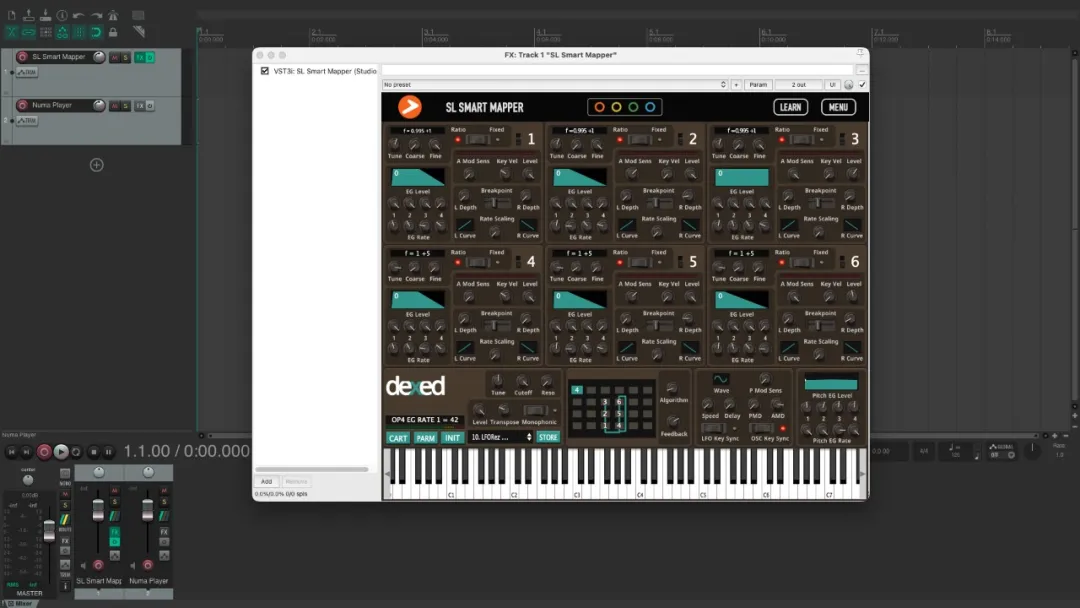Toggle the plugin bypass checkbox at top right
The height and width of the screenshot is (608, 1080).
pyautogui.click(x=862, y=85)
